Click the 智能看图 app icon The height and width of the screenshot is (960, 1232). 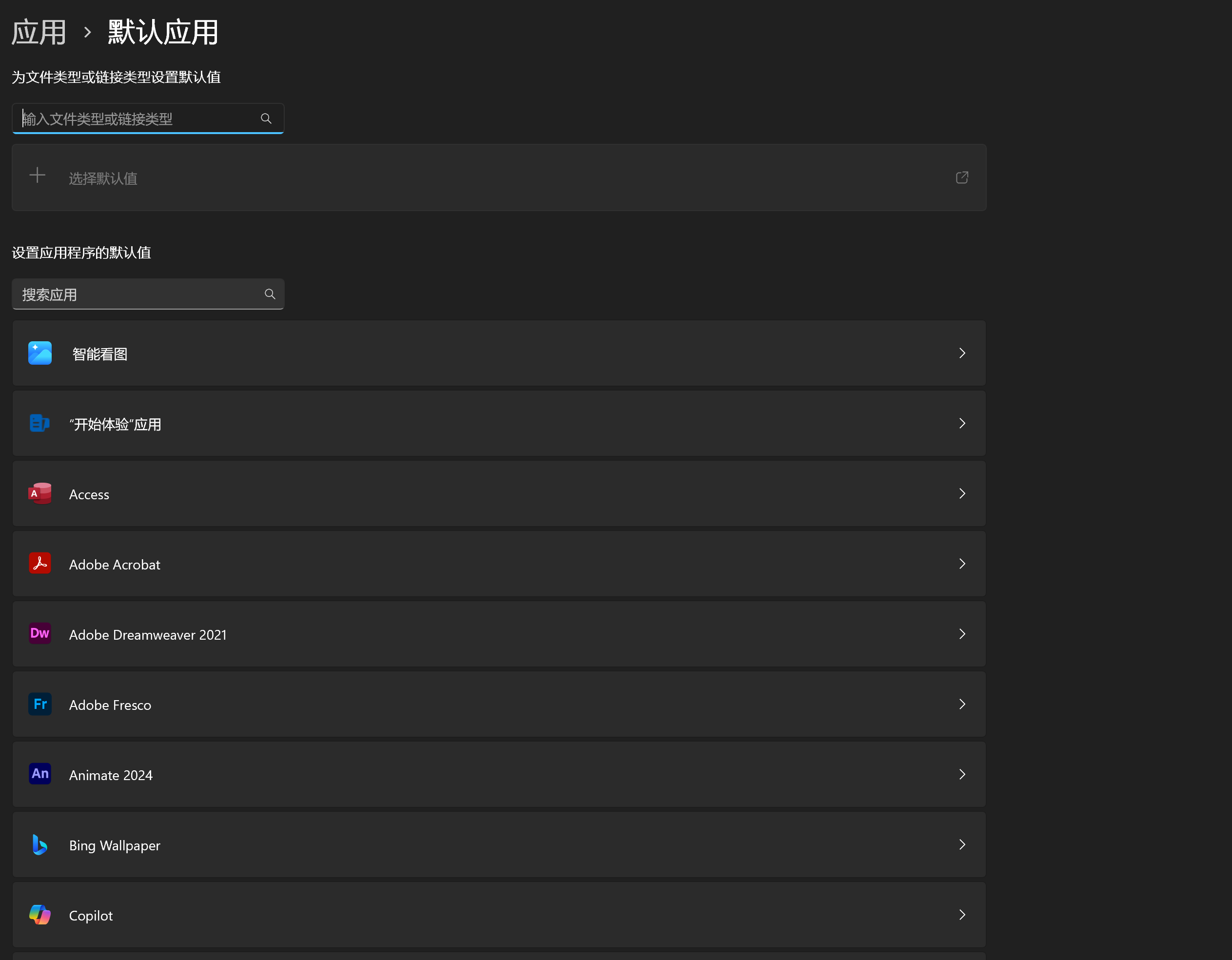point(40,353)
